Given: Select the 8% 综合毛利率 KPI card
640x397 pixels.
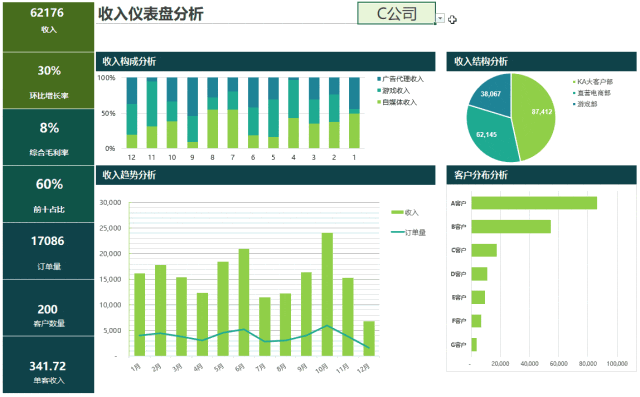Looking at the screenshot, I should (x=49, y=138).
